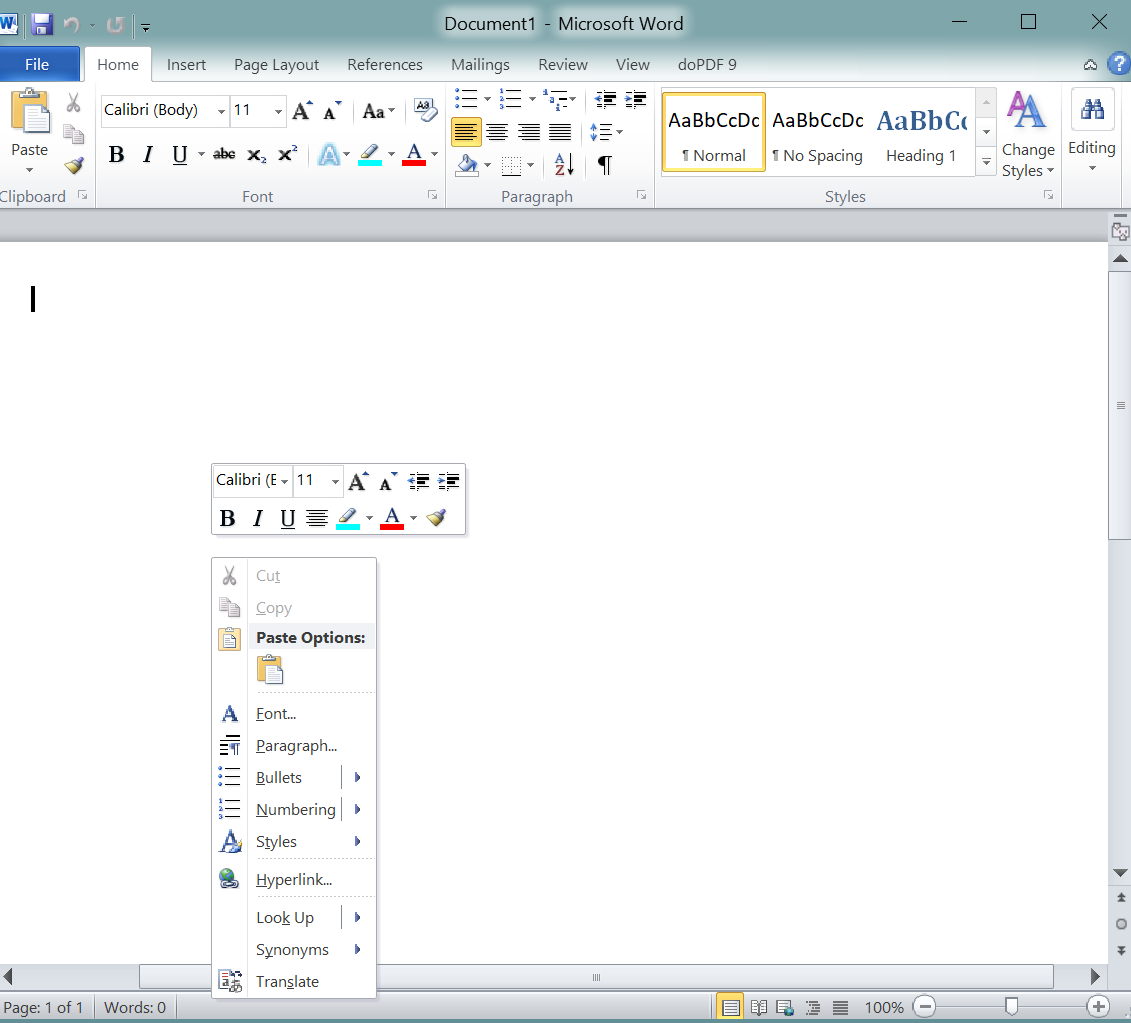1131x1023 pixels.
Task: Choose Paragraph... from the context menu
Action: [294, 745]
